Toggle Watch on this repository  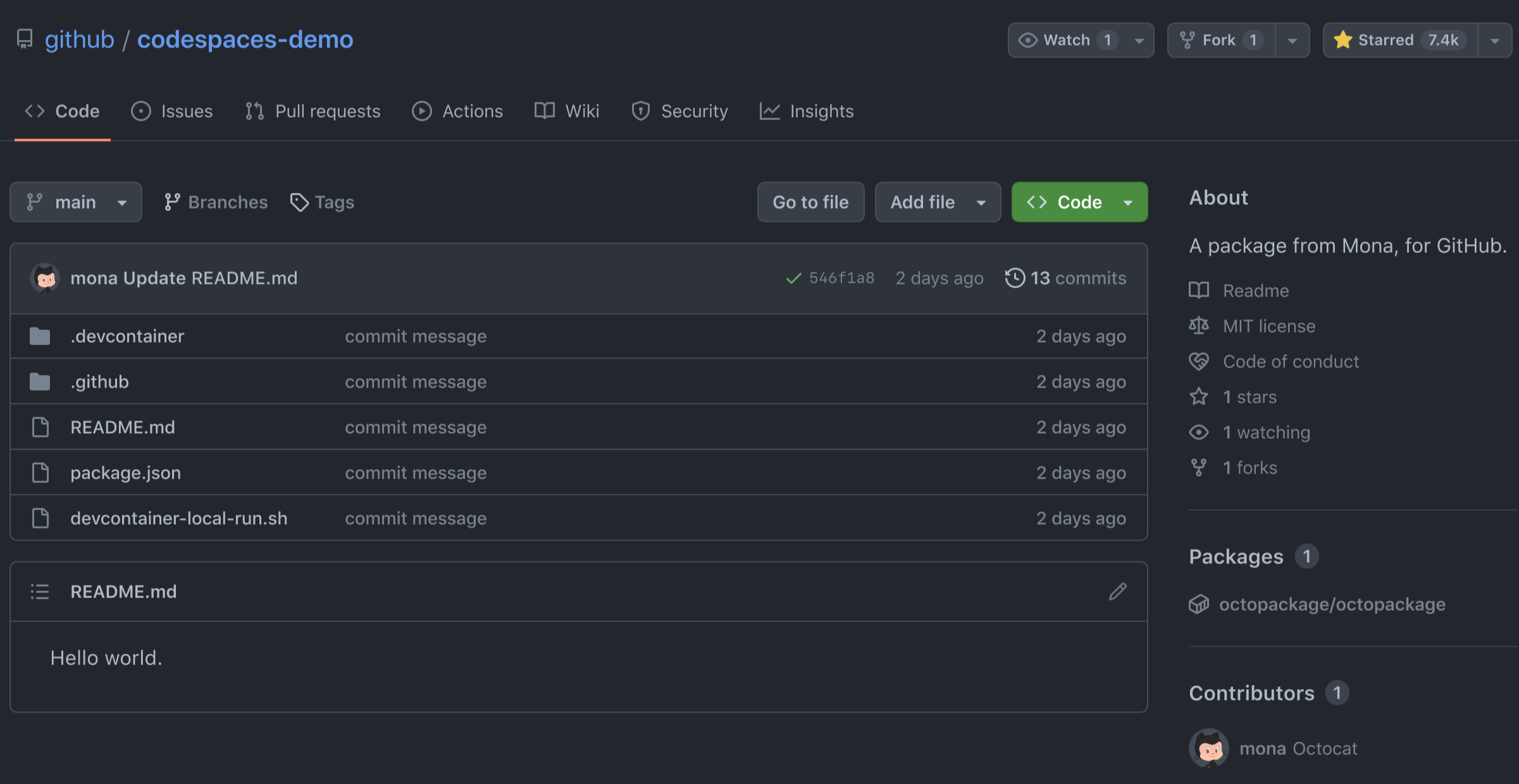pos(1067,40)
